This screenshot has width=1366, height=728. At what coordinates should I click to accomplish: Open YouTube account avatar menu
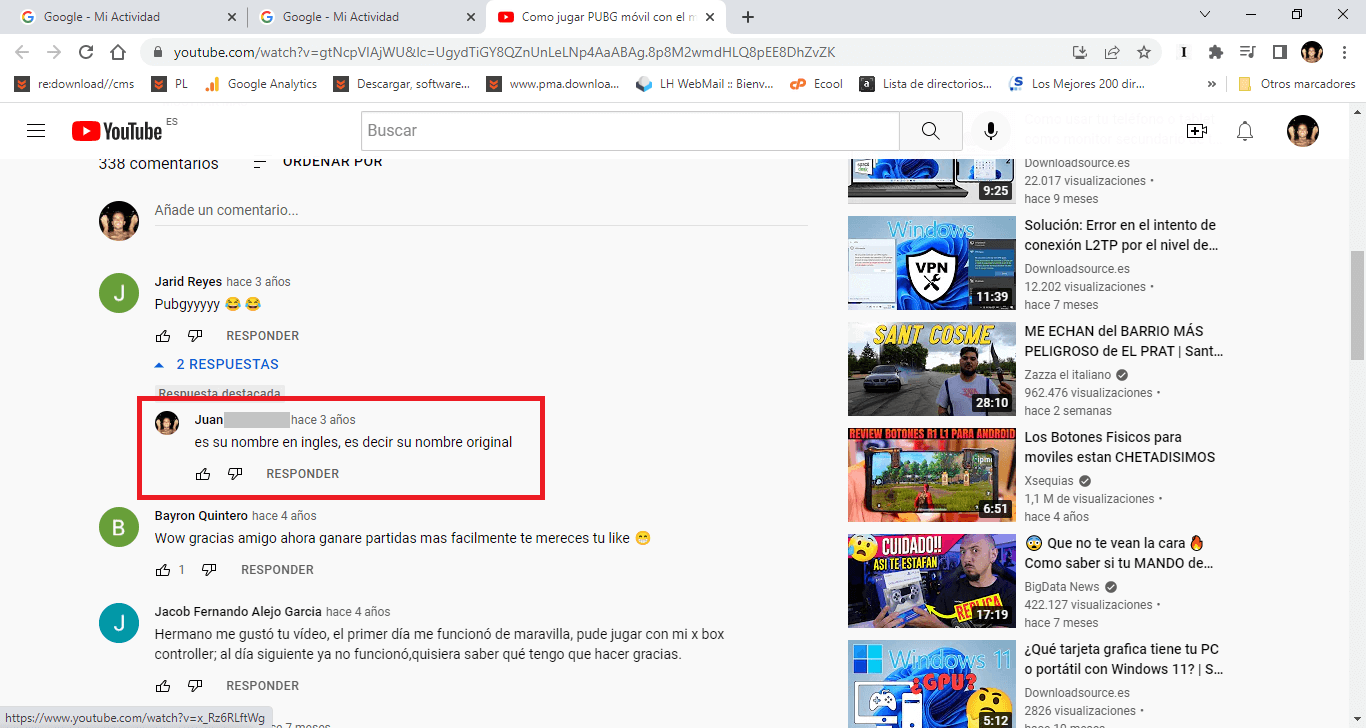1302,131
